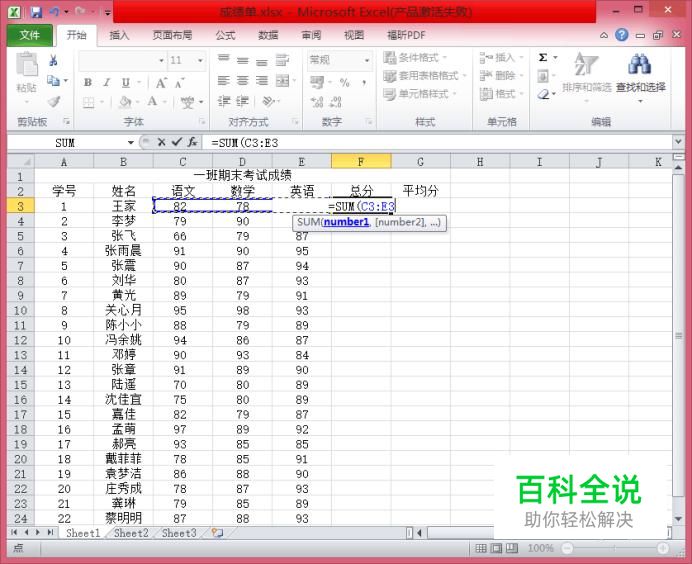Image resolution: width=692 pixels, height=564 pixels.
Task: Click the Copy icon
Action: coord(53,81)
